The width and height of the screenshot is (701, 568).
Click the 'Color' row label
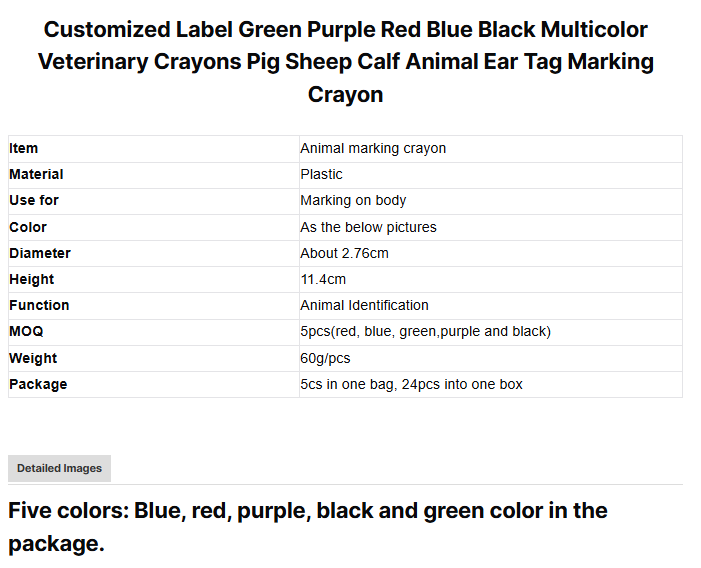pyautogui.click(x=28, y=227)
